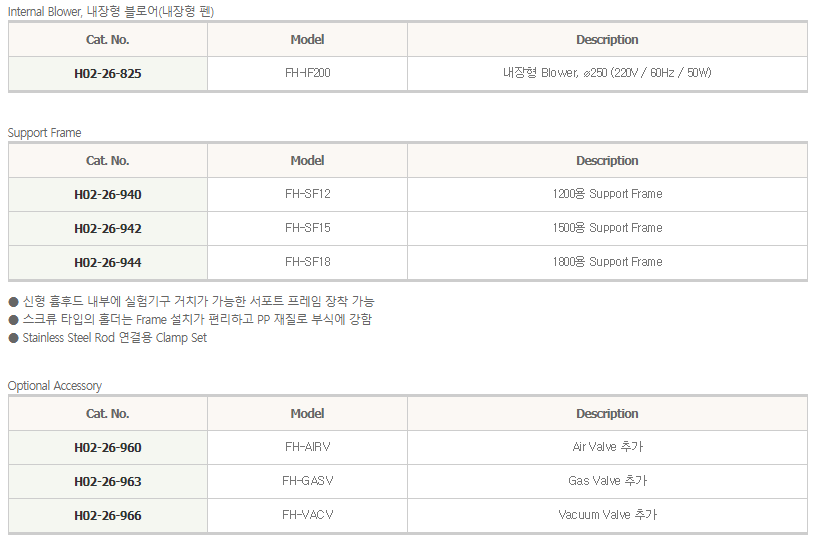Click the Support Frame section heading

[x=45, y=133]
